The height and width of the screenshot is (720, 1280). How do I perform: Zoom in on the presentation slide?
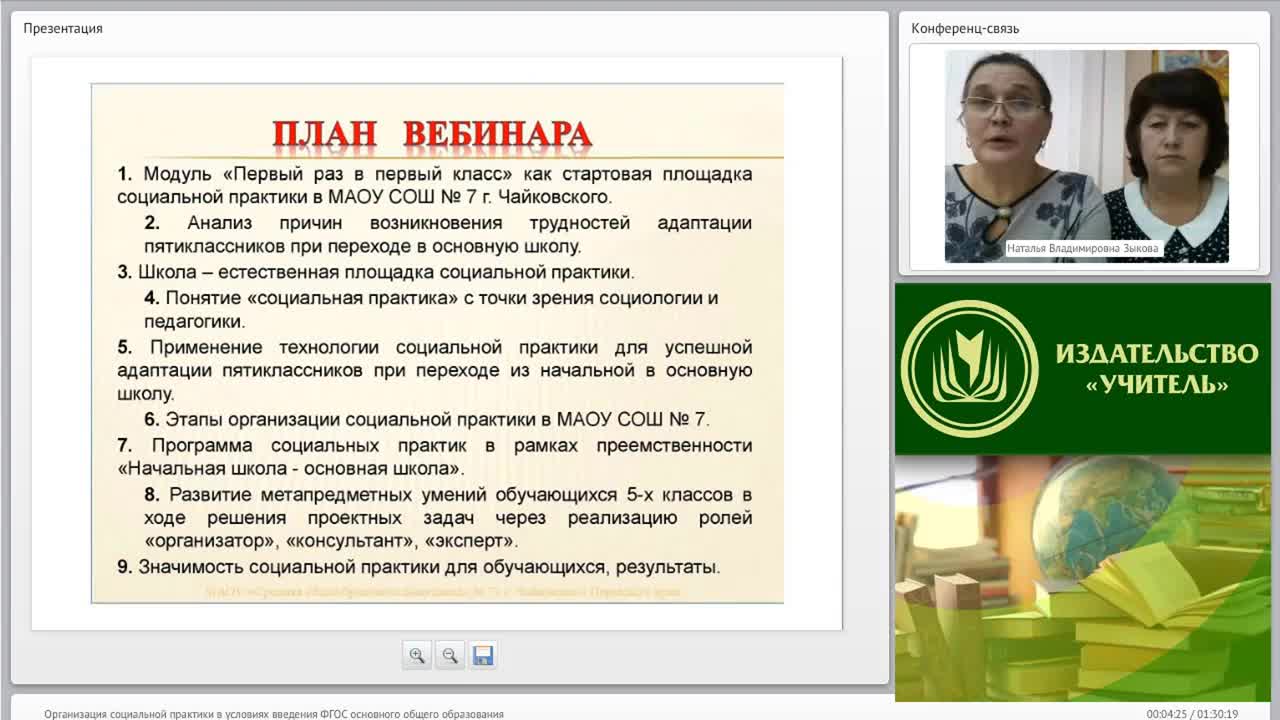click(x=417, y=655)
